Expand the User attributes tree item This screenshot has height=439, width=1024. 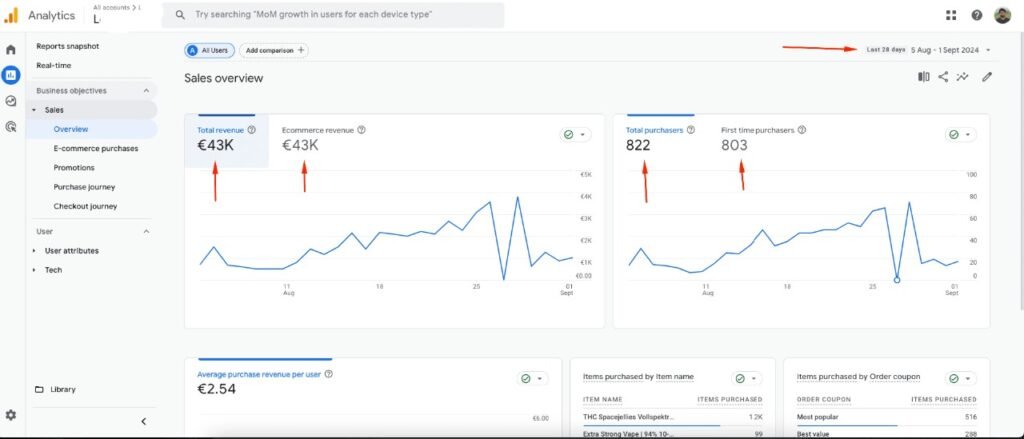[x=35, y=251]
